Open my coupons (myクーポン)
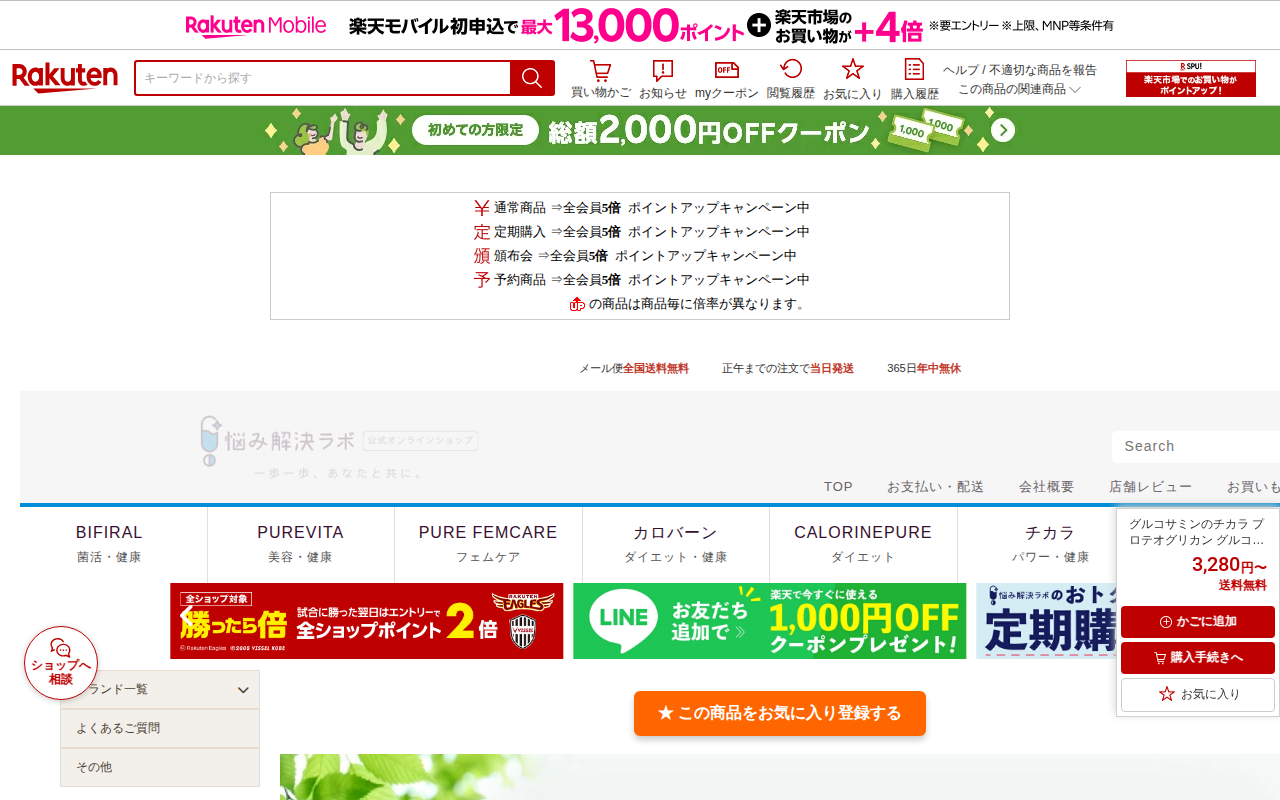This screenshot has height=800, width=1280. click(x=727, y=80)
